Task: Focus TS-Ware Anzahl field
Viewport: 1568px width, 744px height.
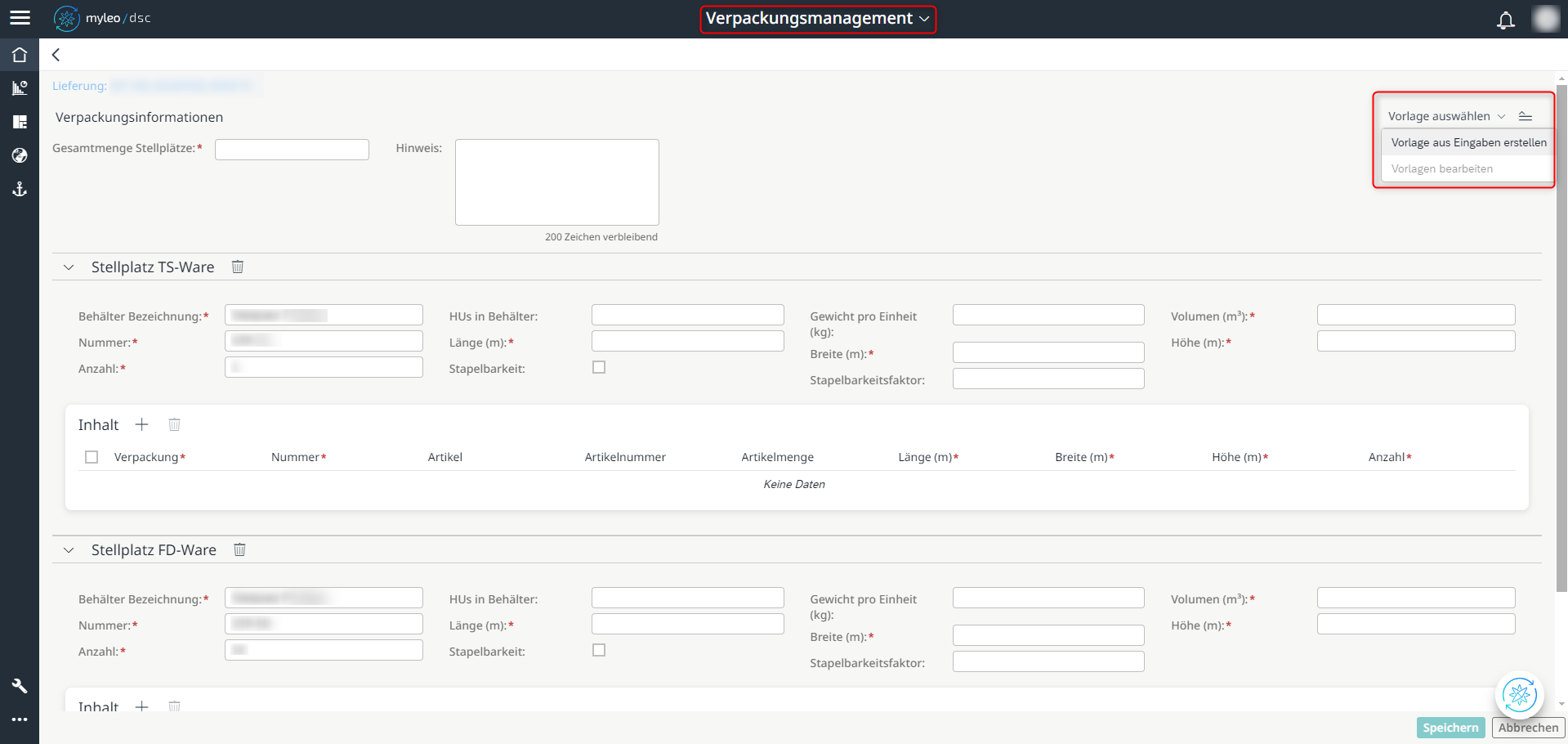Action: pos(324,367)
